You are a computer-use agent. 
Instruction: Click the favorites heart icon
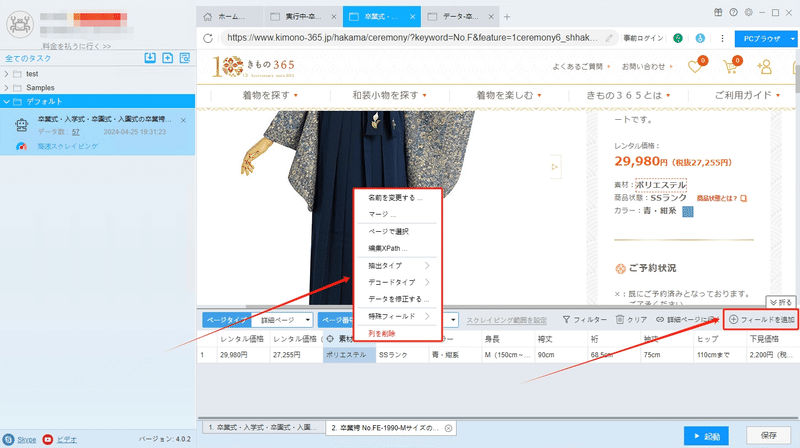coord(695,66)
